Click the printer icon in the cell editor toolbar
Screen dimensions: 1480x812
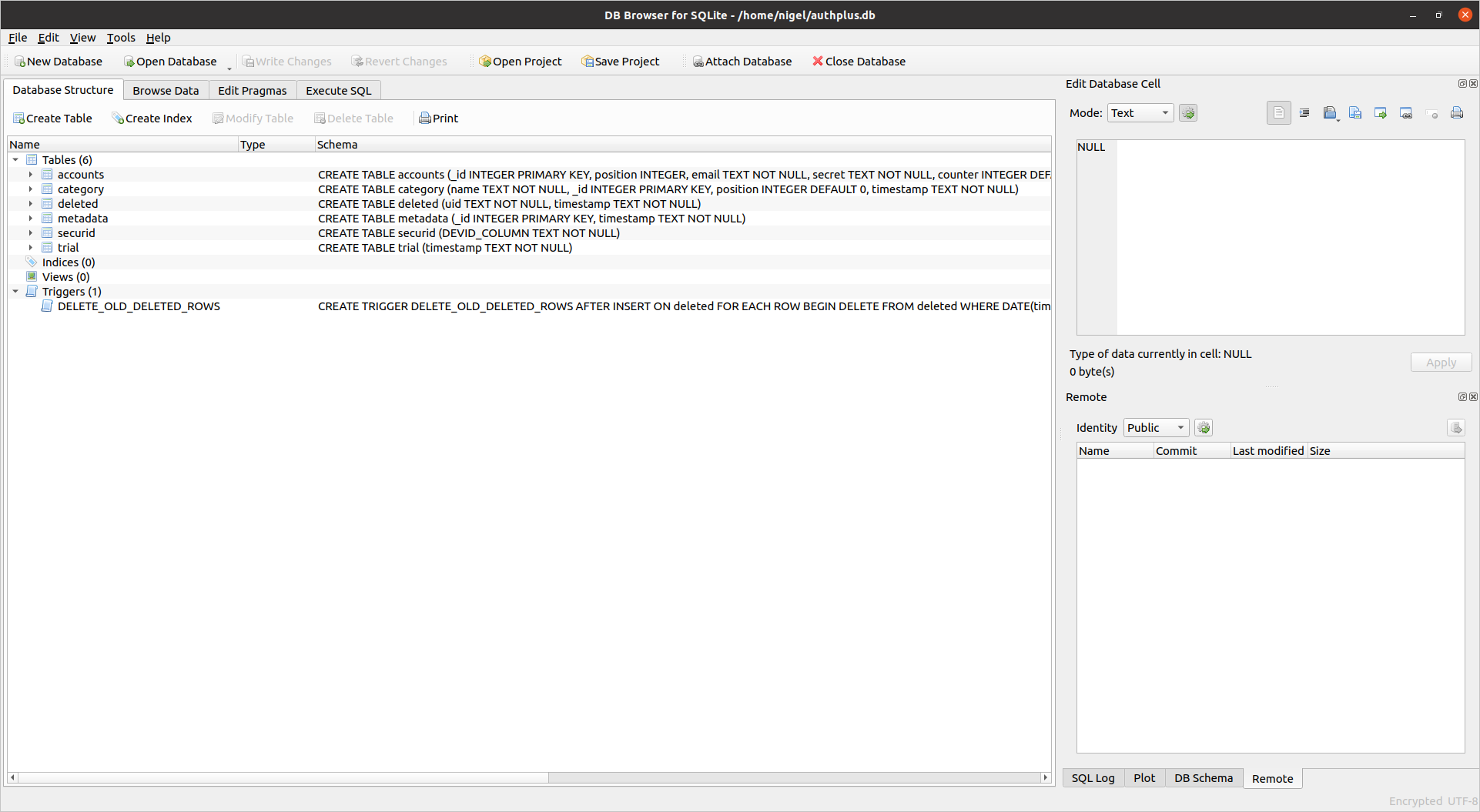(x=1457, y=113)
